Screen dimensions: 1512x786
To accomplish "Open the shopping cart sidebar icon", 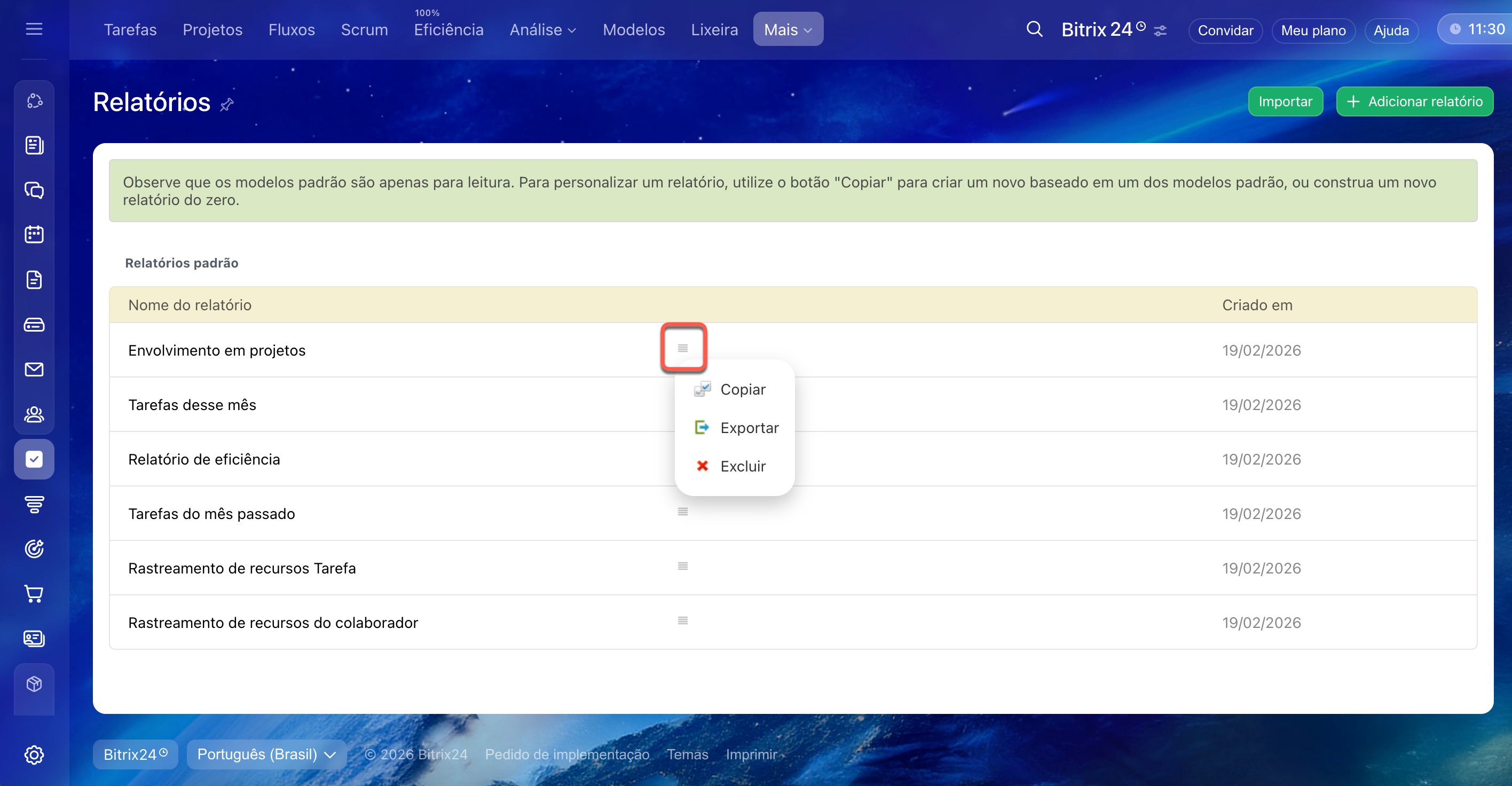I will click(x=34, y=593).
